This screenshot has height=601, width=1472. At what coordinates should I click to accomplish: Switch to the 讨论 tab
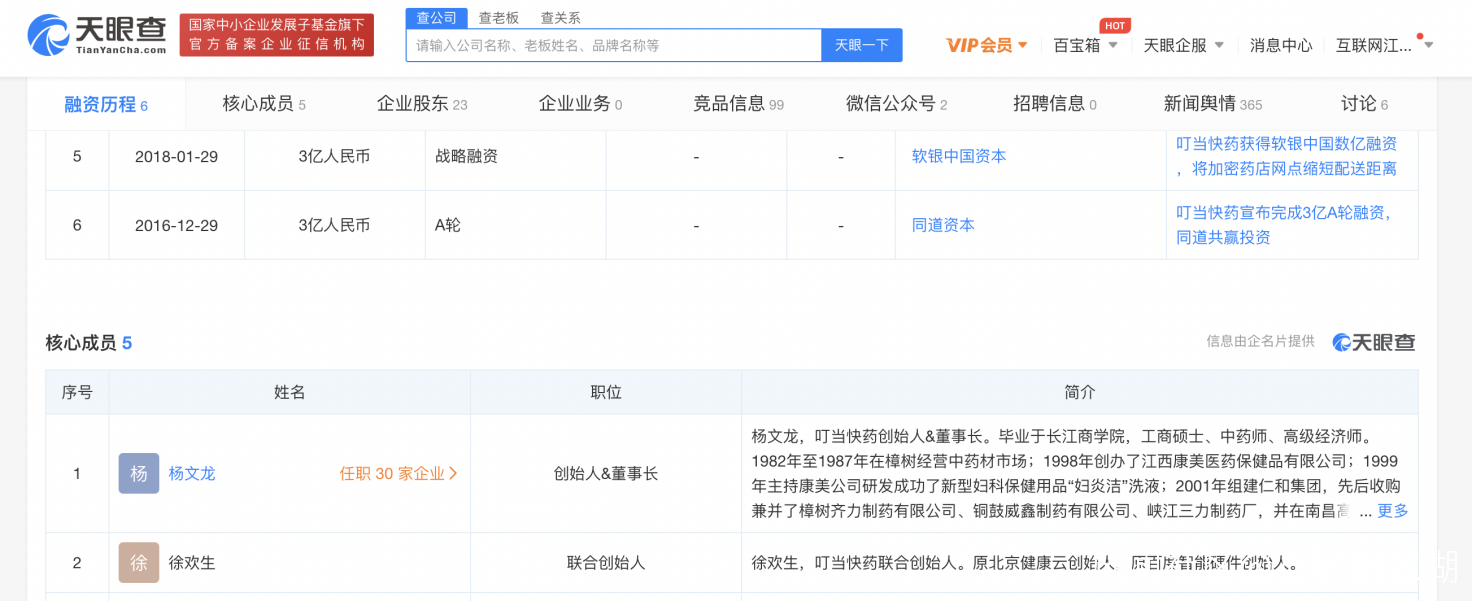(1364, 103)
